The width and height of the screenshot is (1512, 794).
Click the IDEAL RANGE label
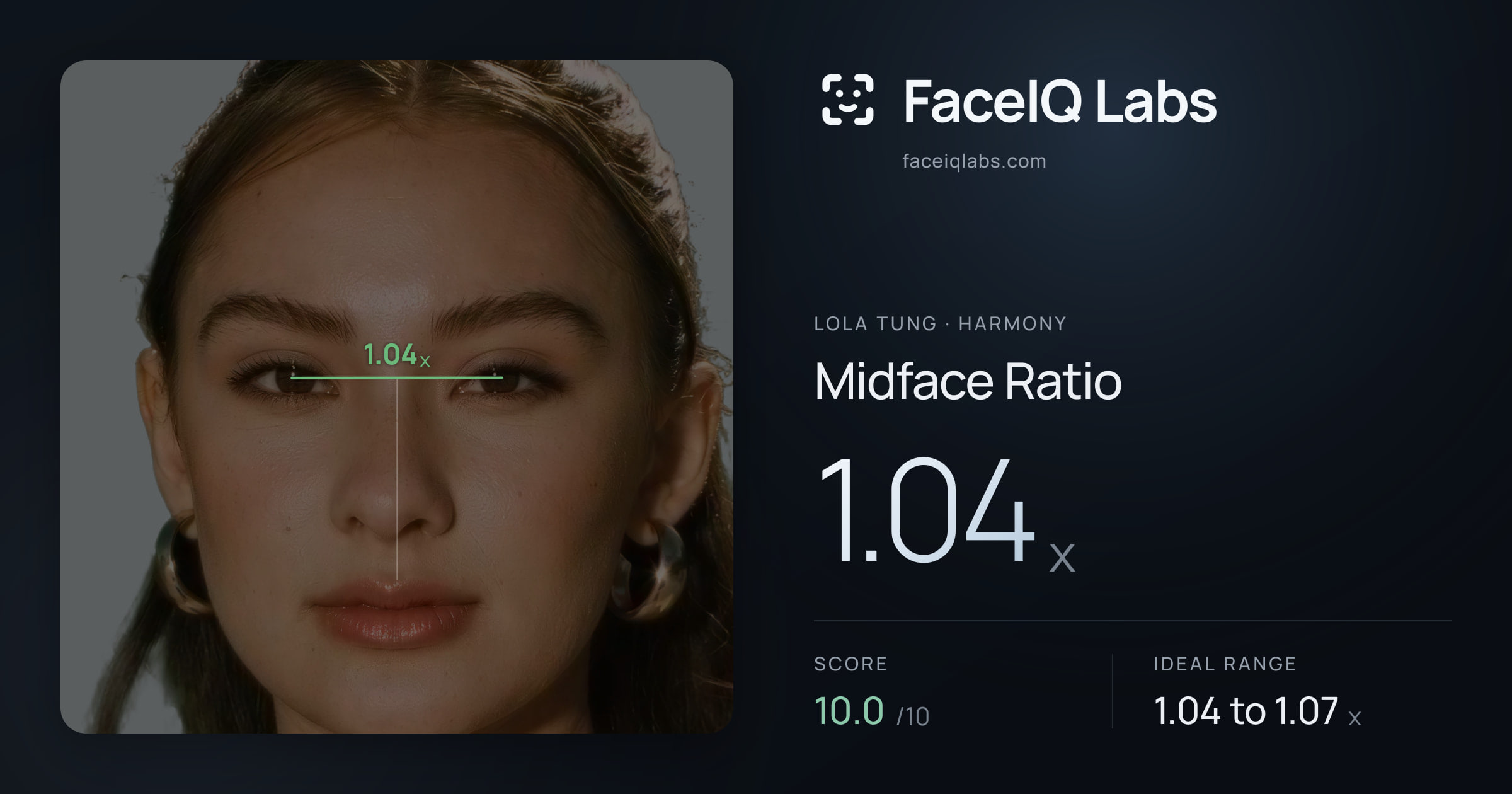click(1225, 664)
